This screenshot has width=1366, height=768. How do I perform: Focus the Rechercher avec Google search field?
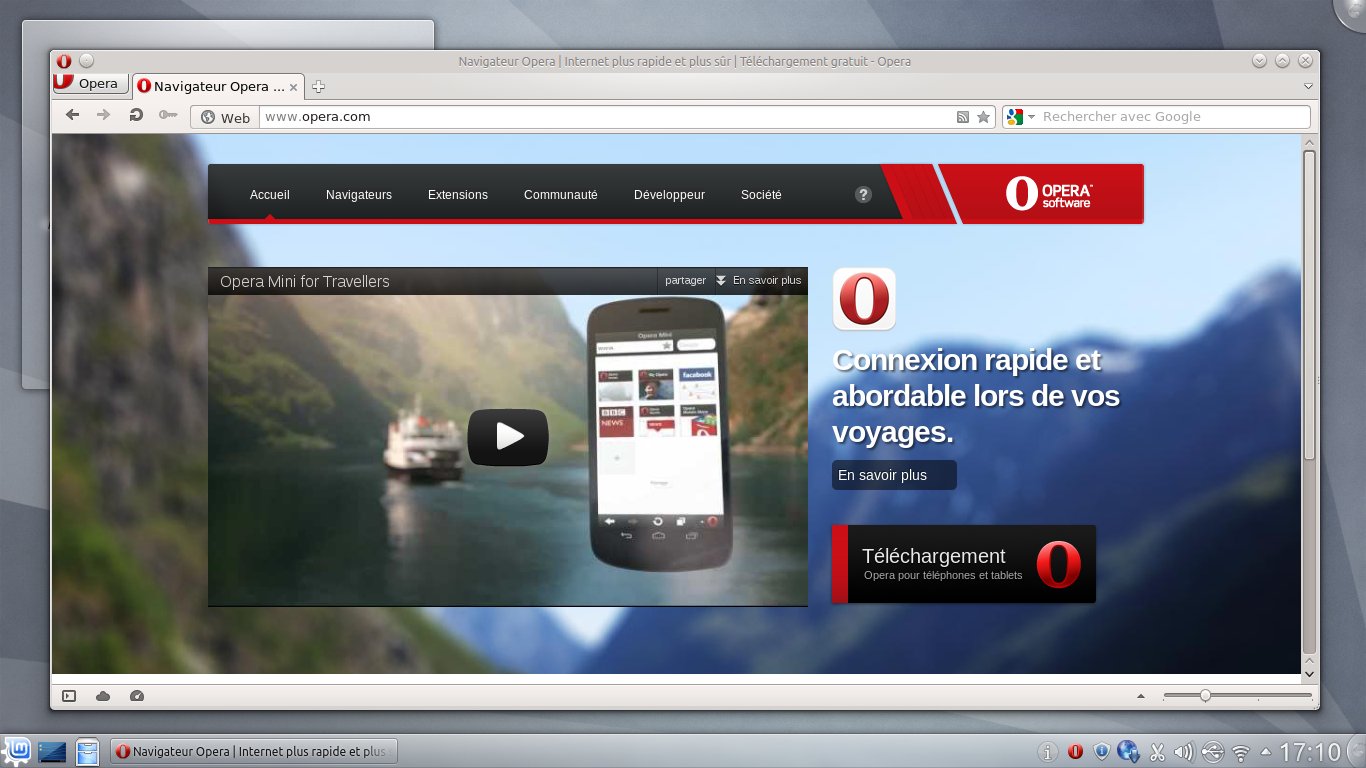pyautogui.click(x=1174, y=117)
